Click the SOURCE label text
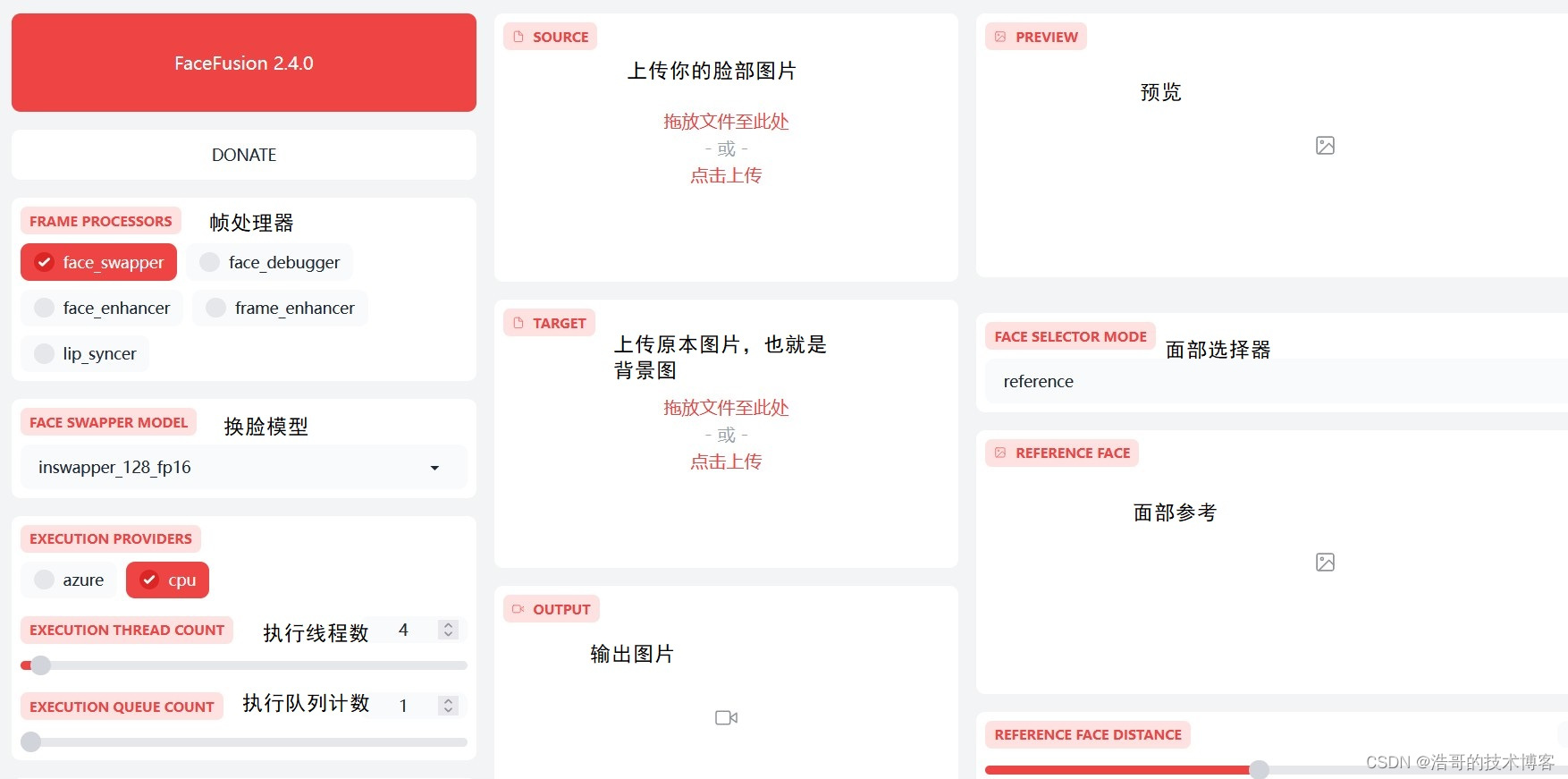Screen dimensions: 1568x779 (561, 37)
